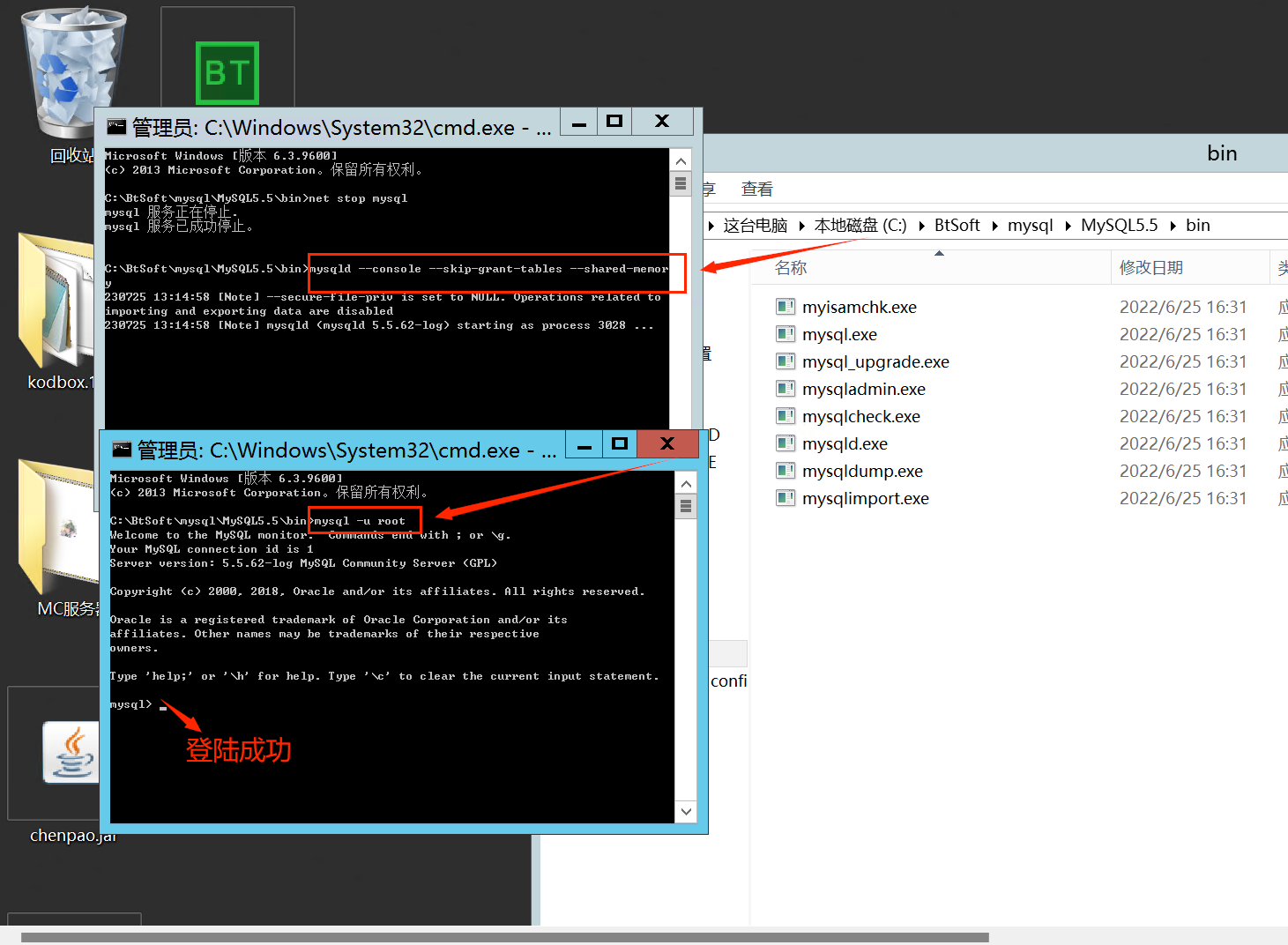Select file name mysql_upgrade.exe

click(x=875, y=361)
